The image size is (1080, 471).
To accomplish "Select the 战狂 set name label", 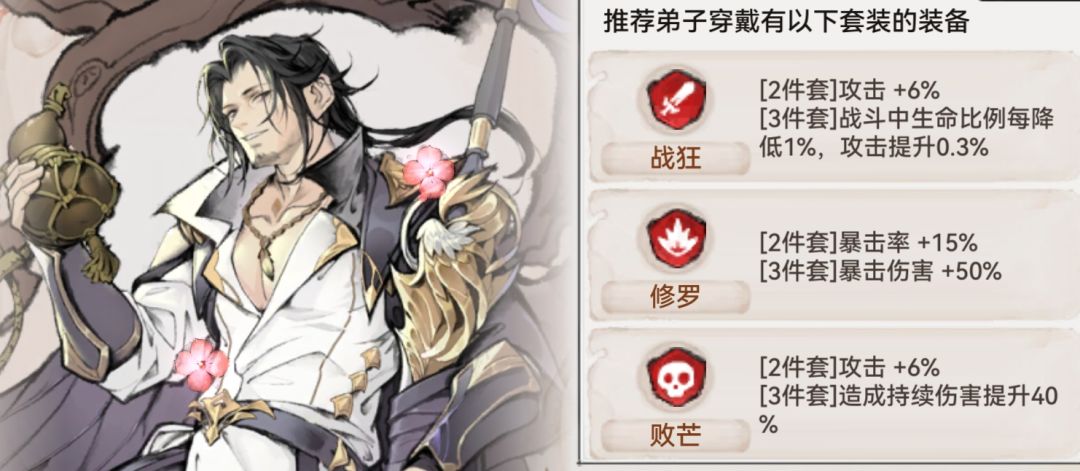I will [x=675, y=159].
